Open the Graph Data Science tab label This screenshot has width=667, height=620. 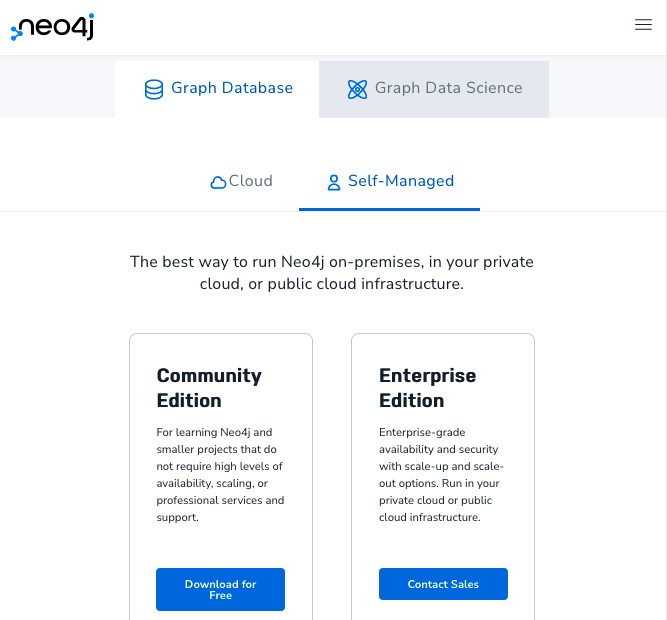pos(448,88)
